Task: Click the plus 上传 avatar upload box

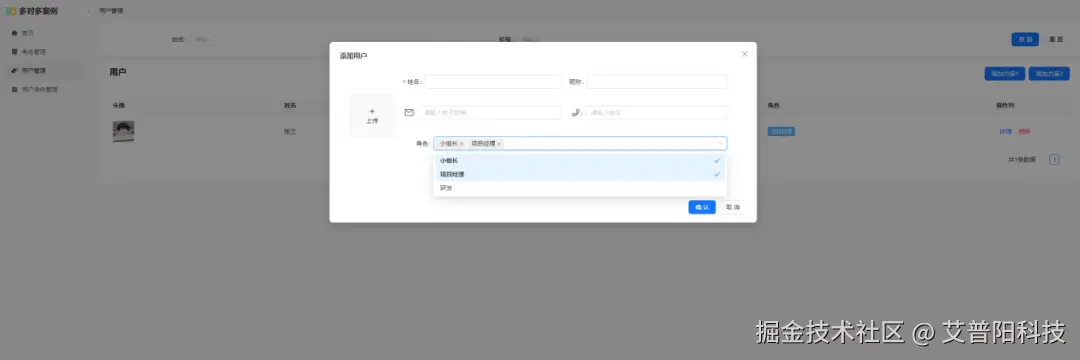Action: [x=372, y=116]
